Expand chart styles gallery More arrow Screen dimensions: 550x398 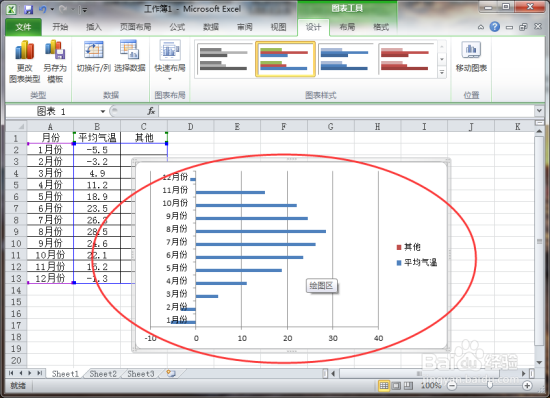coord(442,72)
